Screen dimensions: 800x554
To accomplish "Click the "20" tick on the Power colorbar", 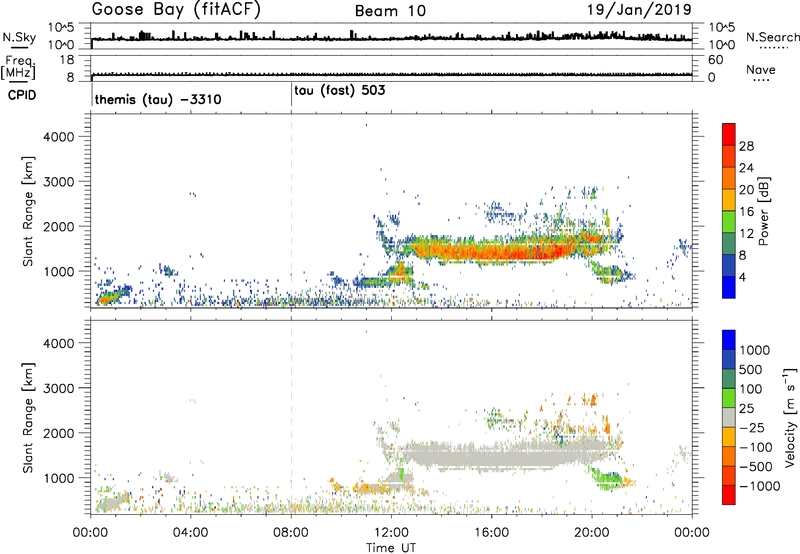I will pos(746,190).
